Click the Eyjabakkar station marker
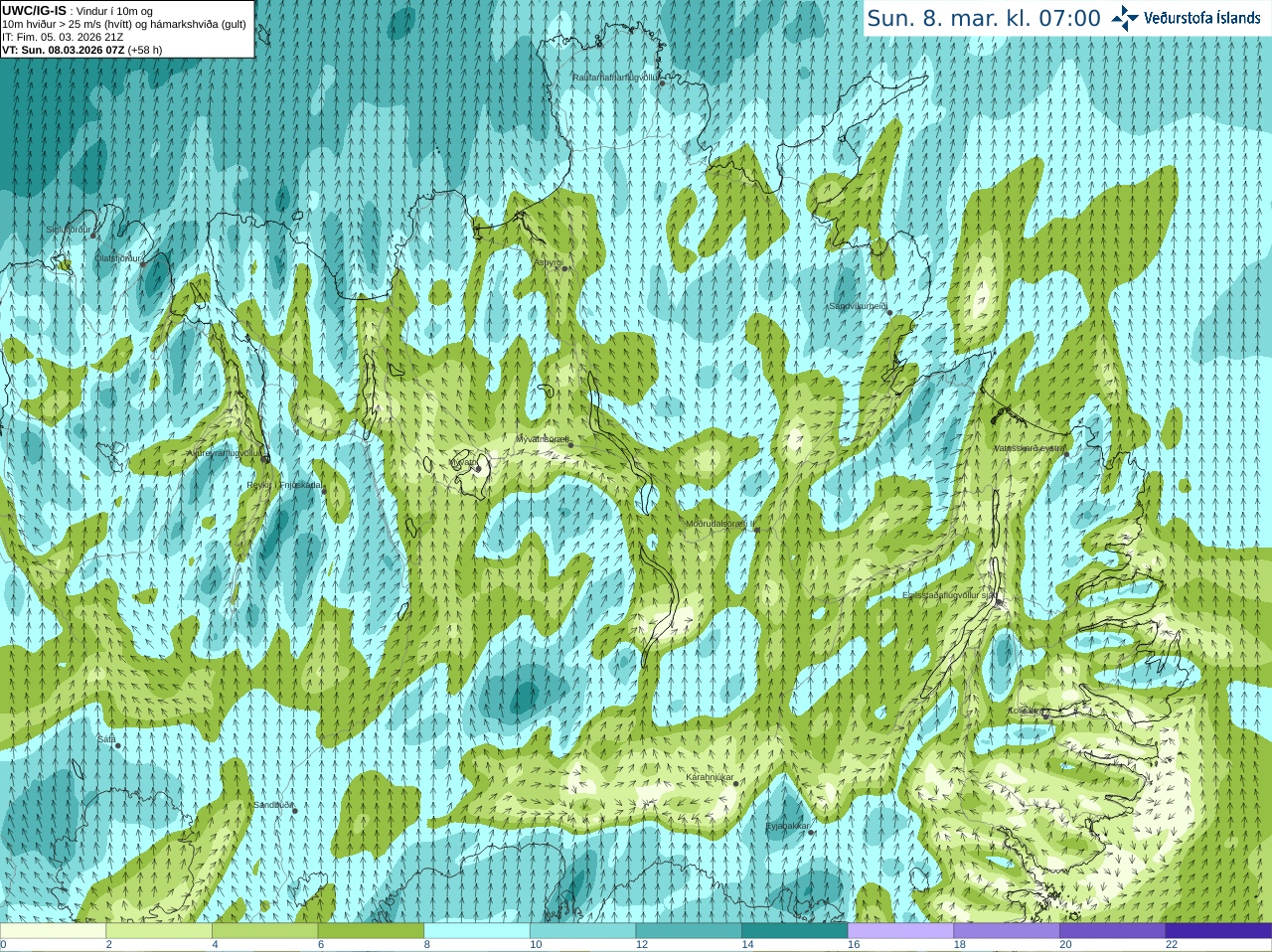Image resolution: width=1272 pixels, height=952 pixels. pos(812,832)
